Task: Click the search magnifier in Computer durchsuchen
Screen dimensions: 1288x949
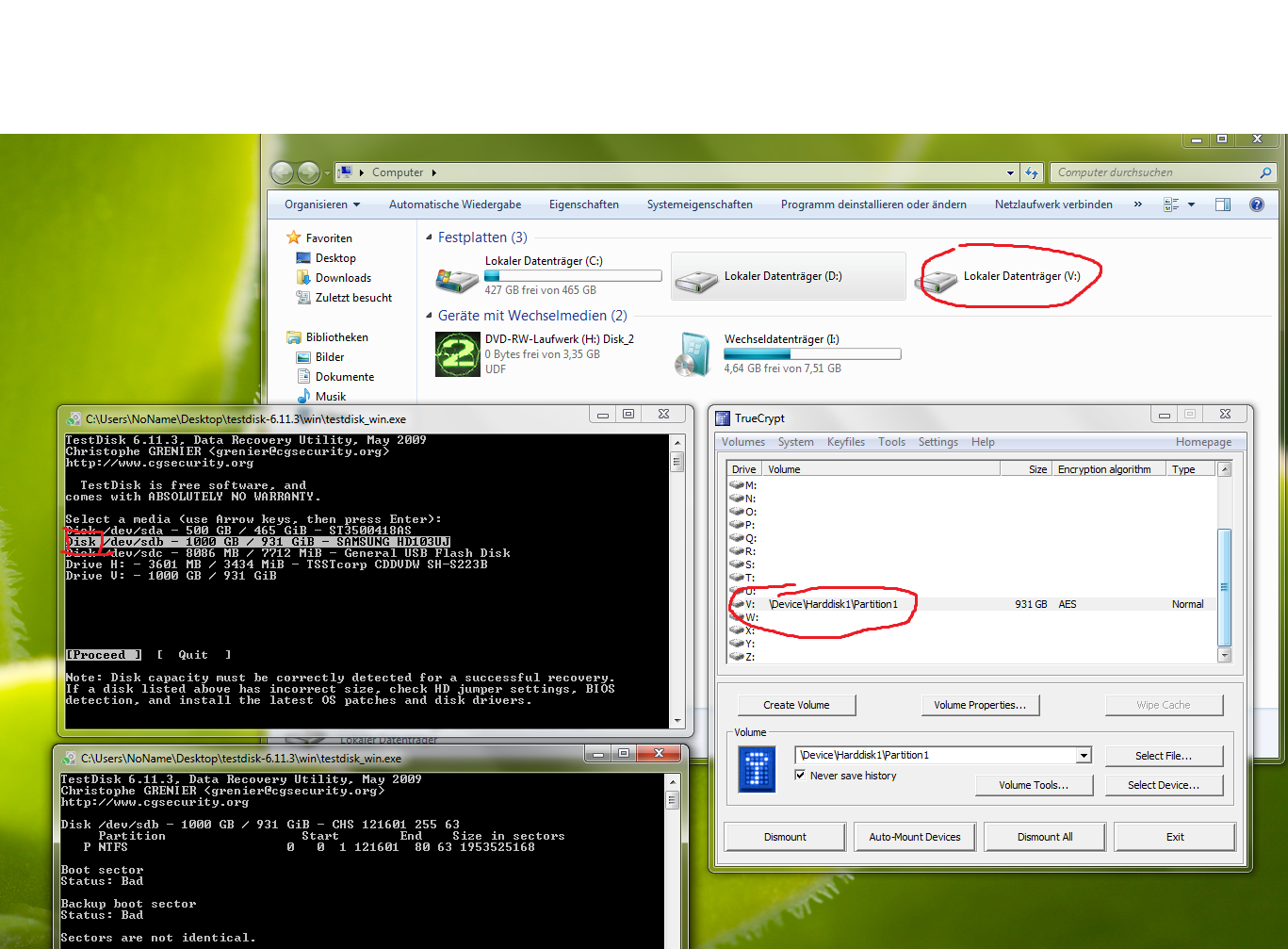Action: tap(1265, 172)
